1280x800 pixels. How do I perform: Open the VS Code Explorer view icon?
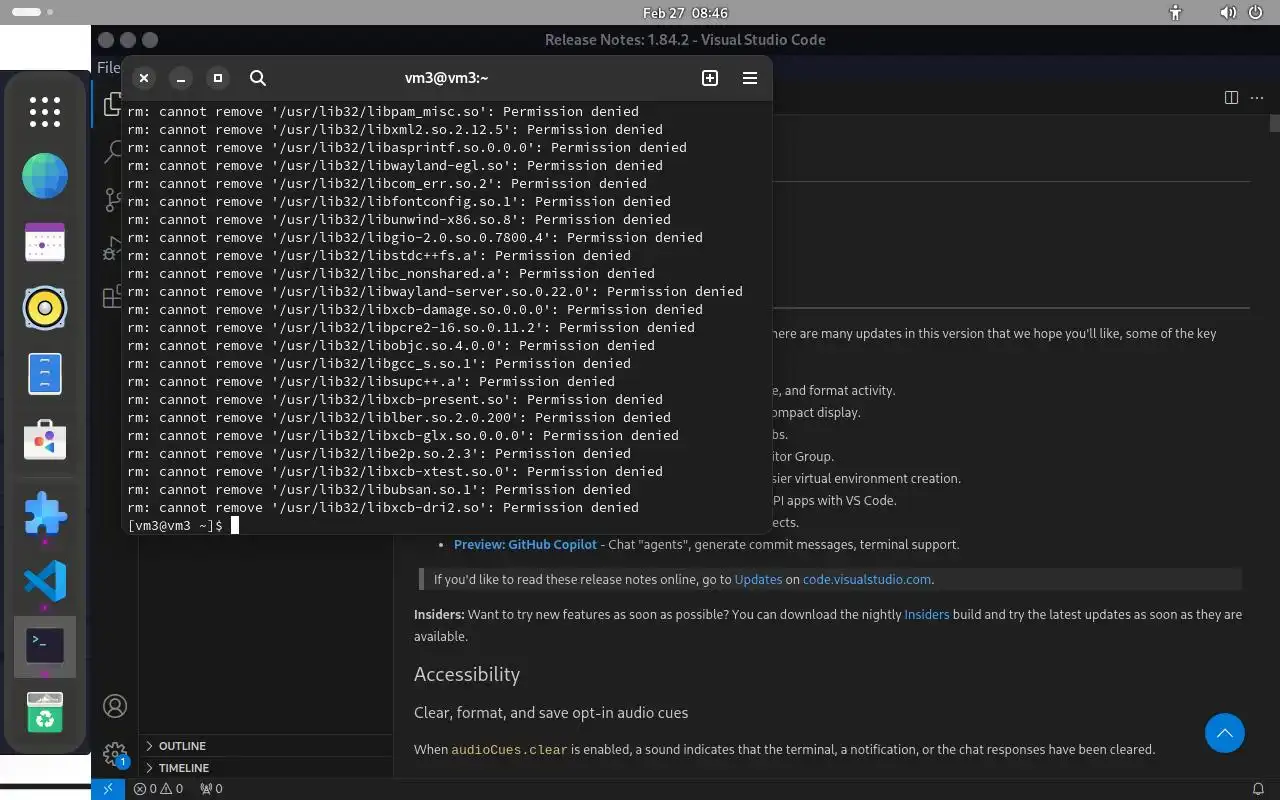(110, 104)
